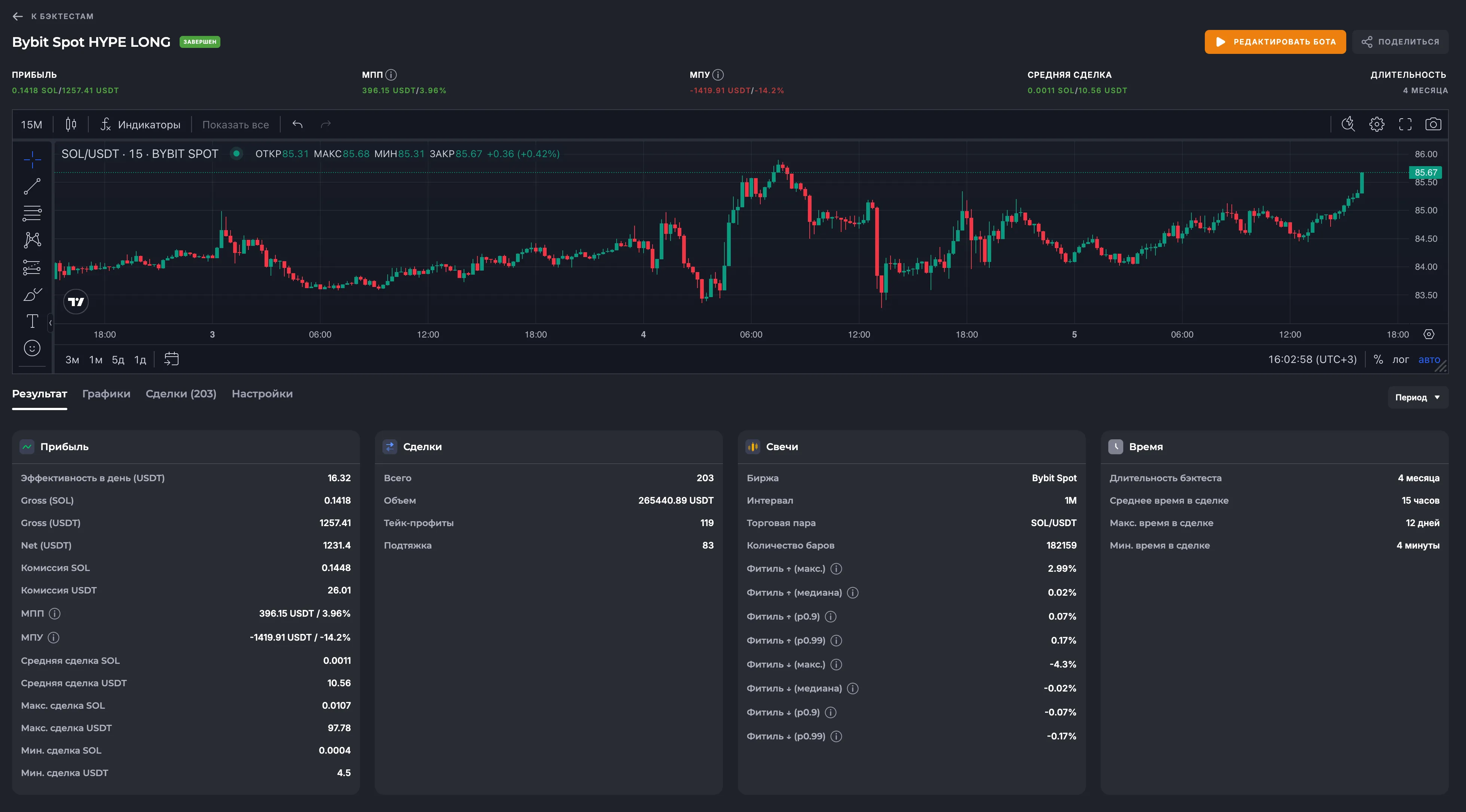
Task: Open Индикаторы indicators menu
Action: click(x=141, y=125)
